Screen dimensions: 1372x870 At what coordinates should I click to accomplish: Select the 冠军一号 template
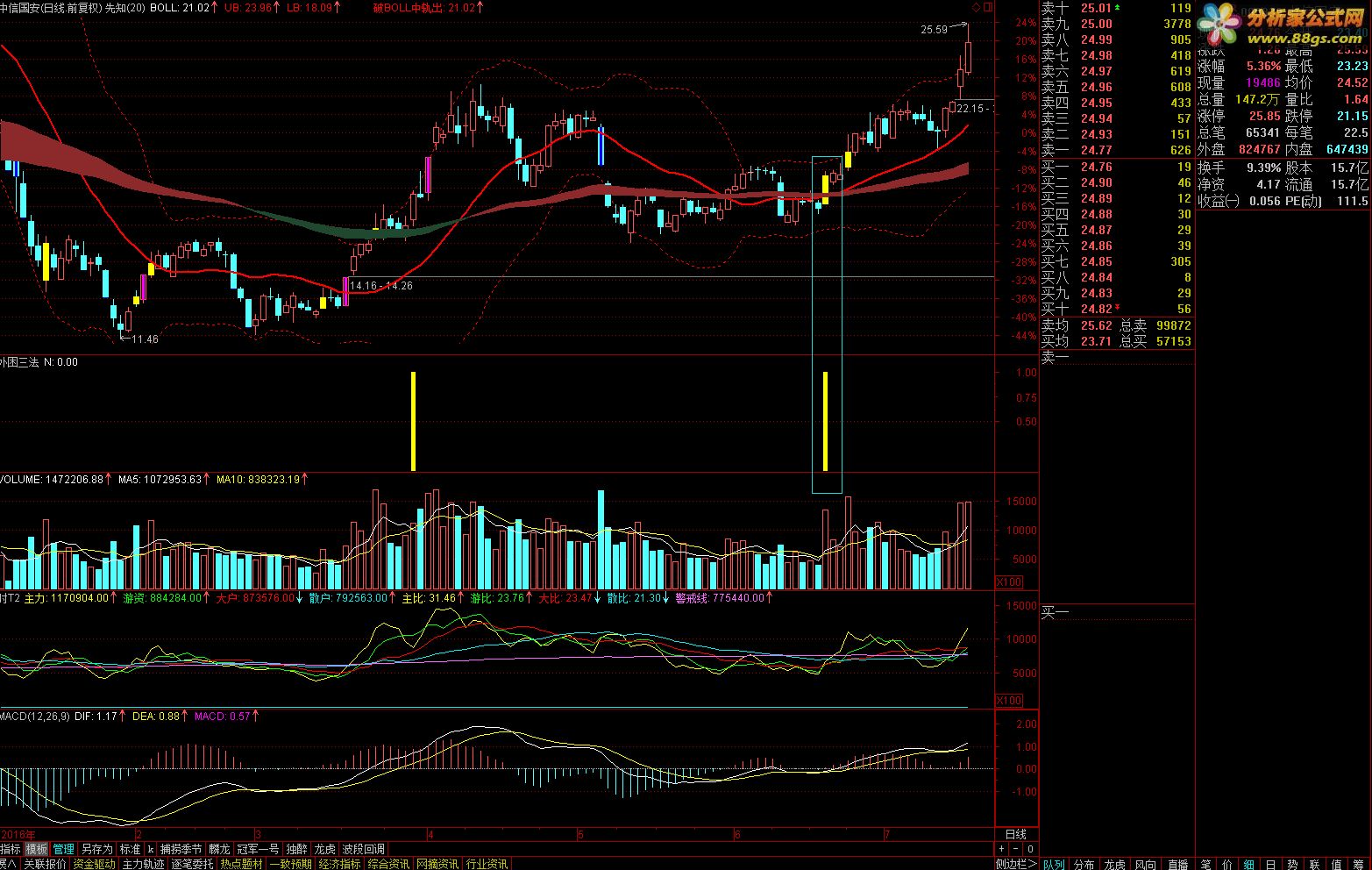click(x=258, y=849)
